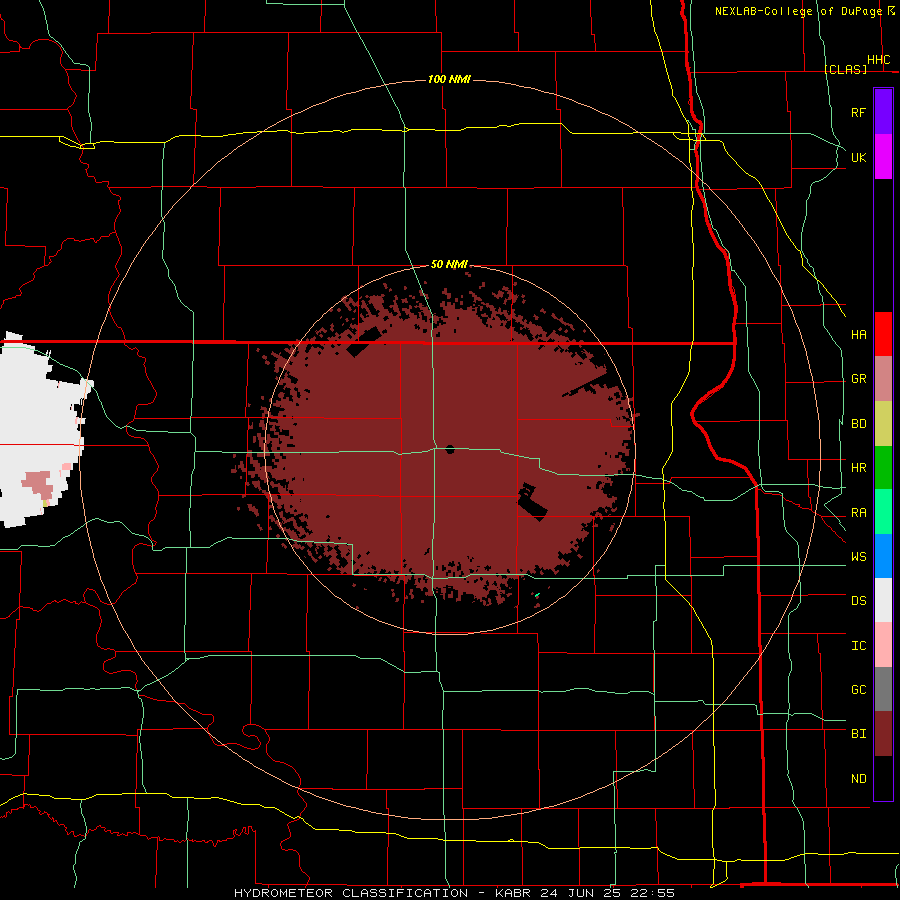900x900 pixels.
Task: Click the HA red legend swatch
Action: click(883, 334)
